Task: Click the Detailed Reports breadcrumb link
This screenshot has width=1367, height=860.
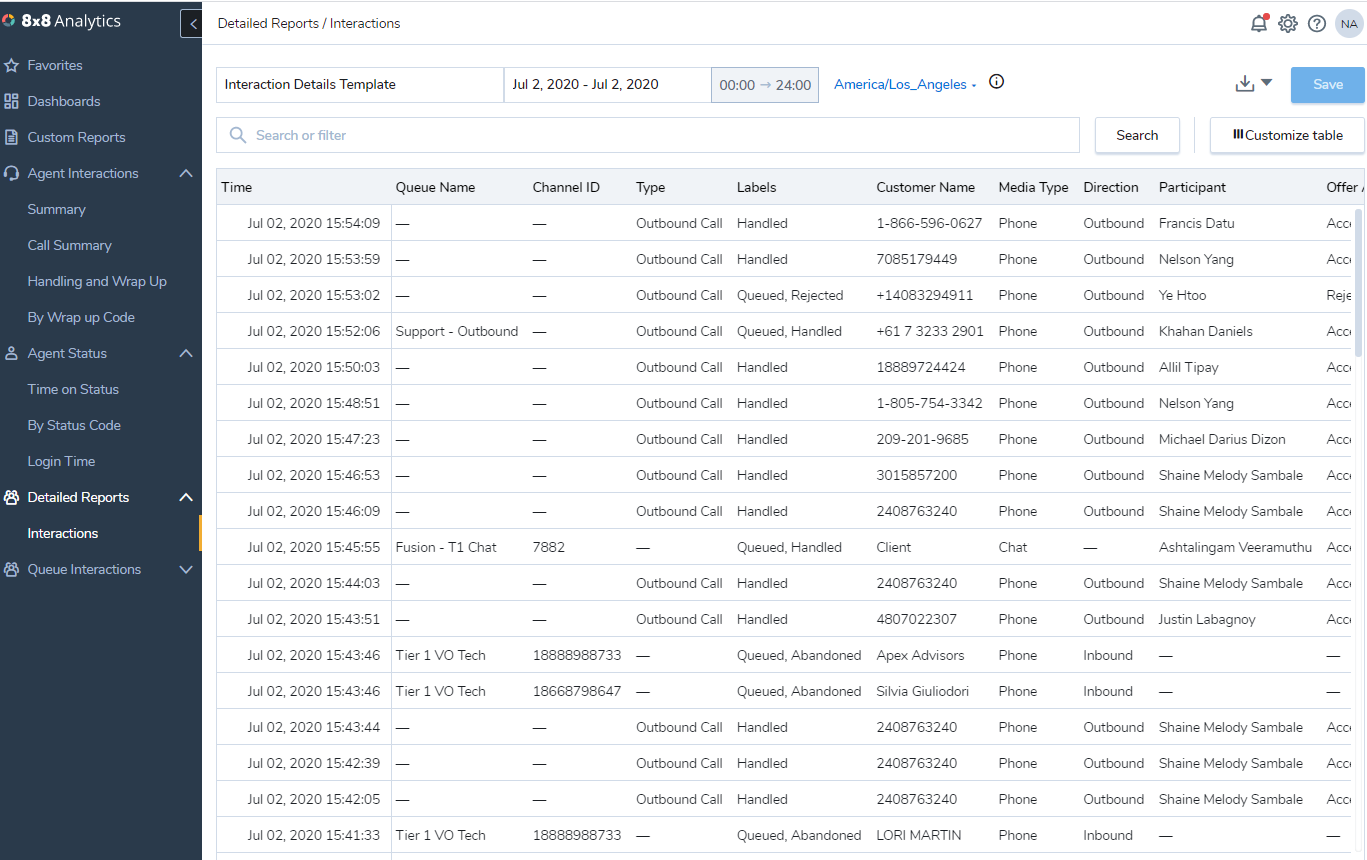Action: pyautogui.click(x=267, y=23)
